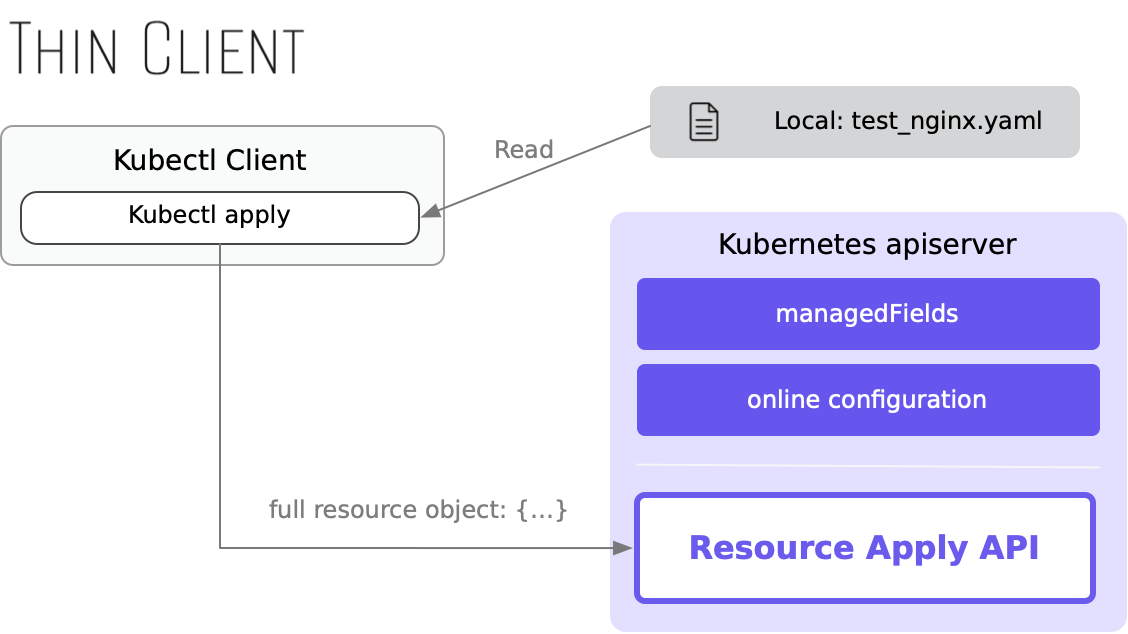Click the online configuration block
Image resolution: width=1128 pixels, height=634 pixels.
[868, 400]
